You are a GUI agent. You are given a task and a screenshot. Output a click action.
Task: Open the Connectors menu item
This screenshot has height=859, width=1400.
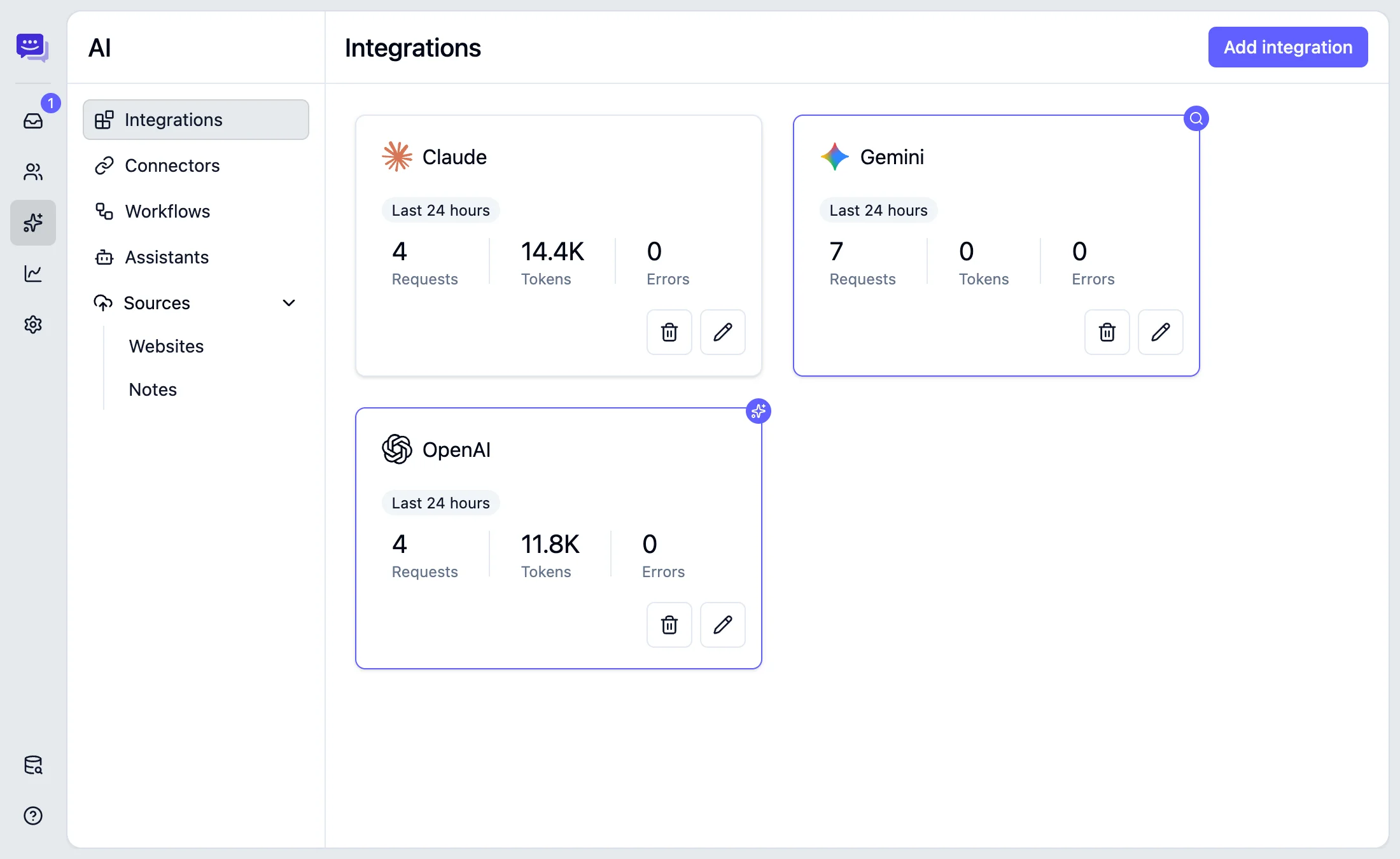(x=196, y=165)
